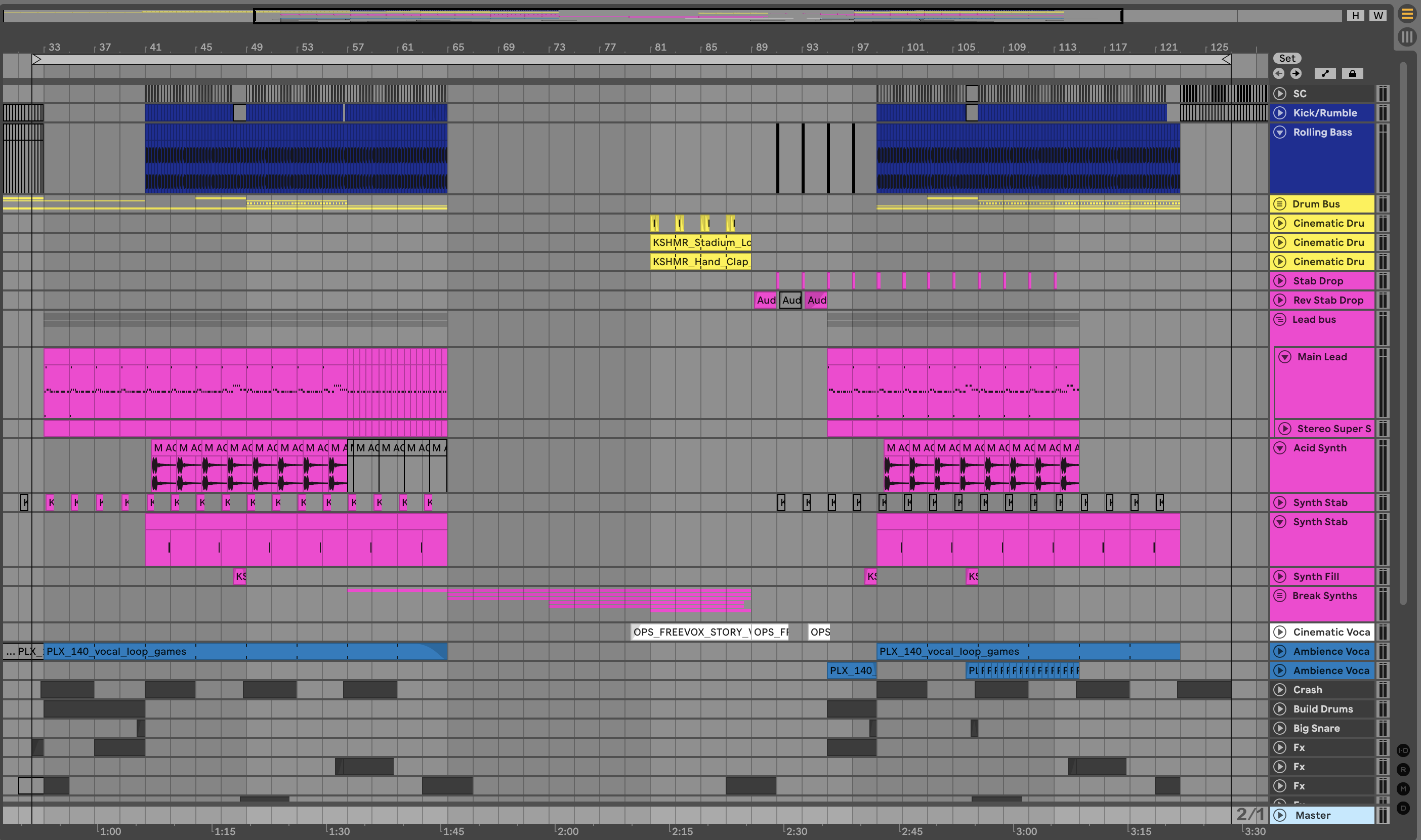Fold the Main Lead track
Viewport: 1421px width, 840px height.
click(x=1285, y=357)
